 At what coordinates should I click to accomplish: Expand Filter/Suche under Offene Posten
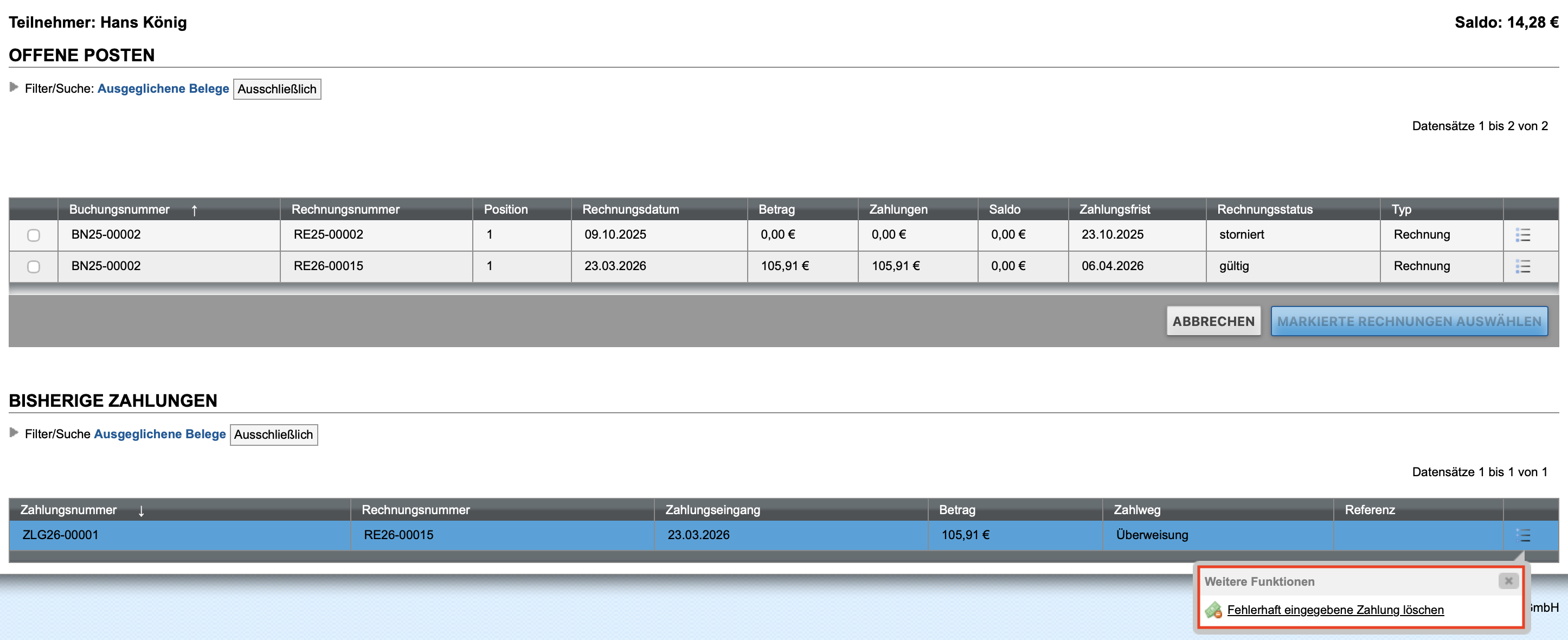point(14,87)
